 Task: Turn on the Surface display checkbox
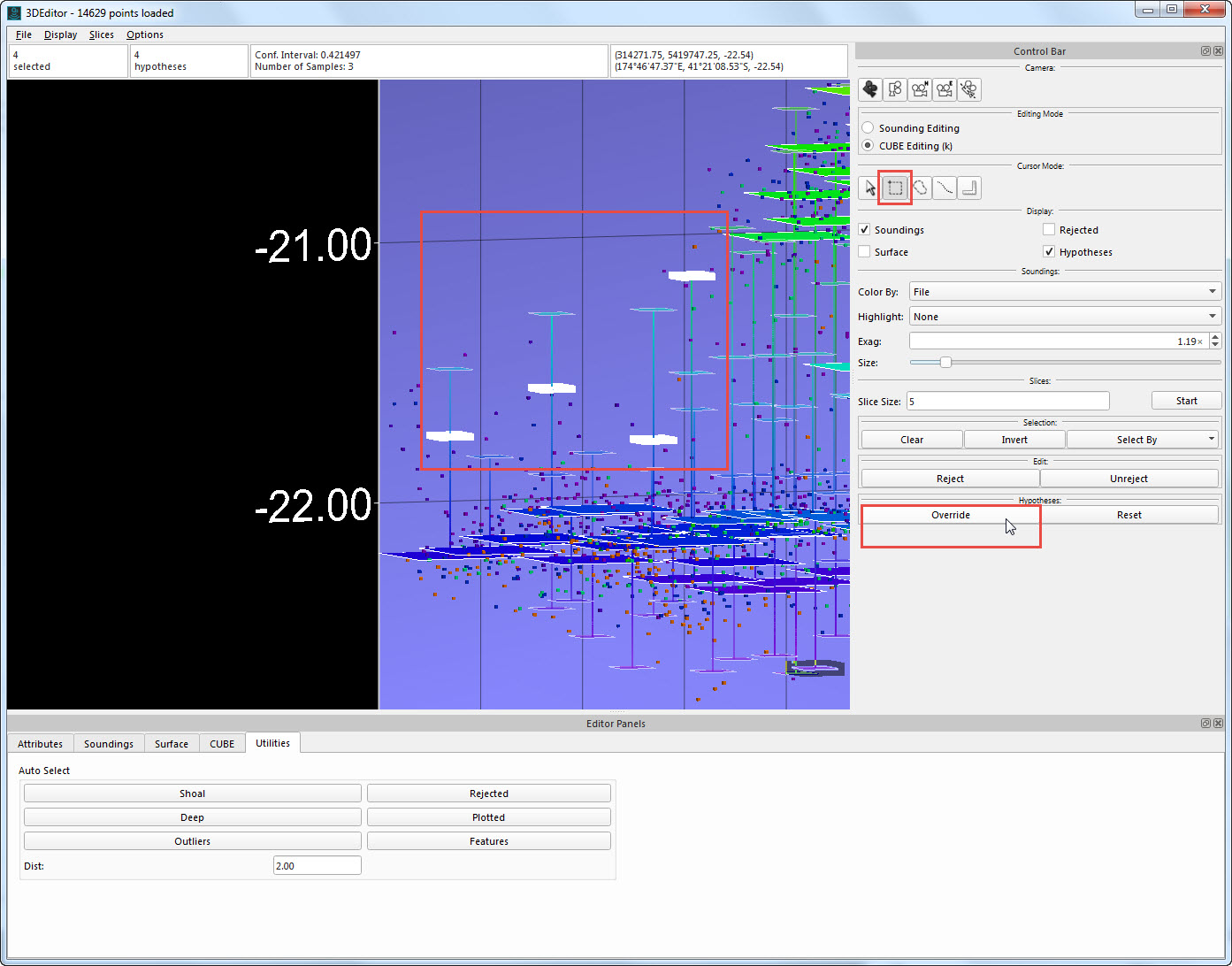click(x=865, y=252)
